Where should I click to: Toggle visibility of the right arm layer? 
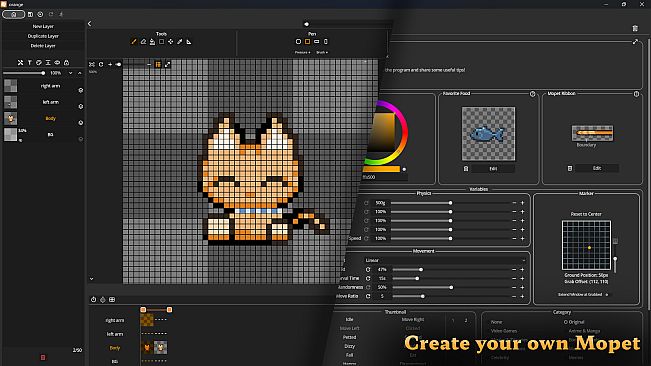pos(81,90)
